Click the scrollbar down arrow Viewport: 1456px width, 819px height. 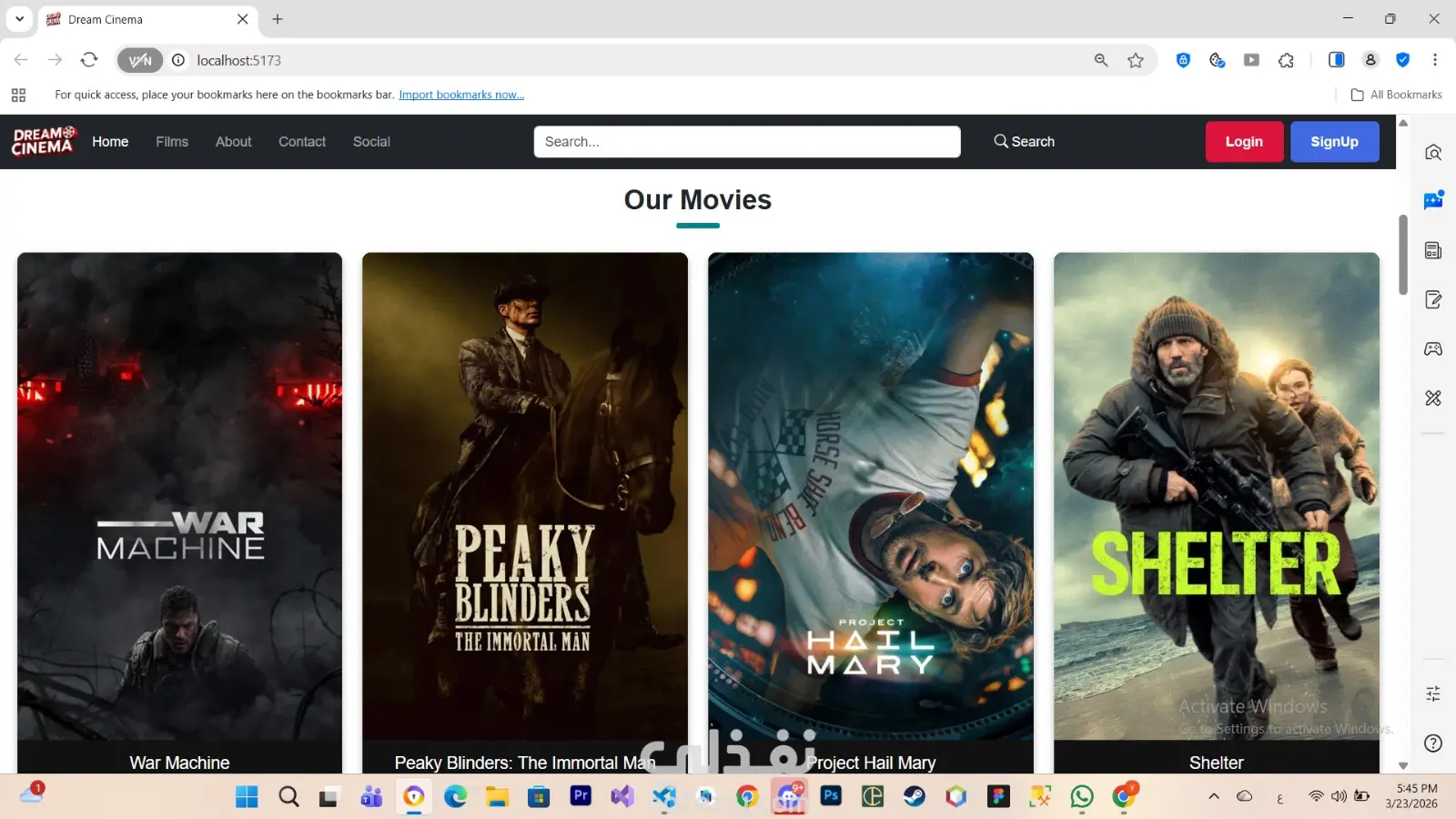(x=1403, y=766)
